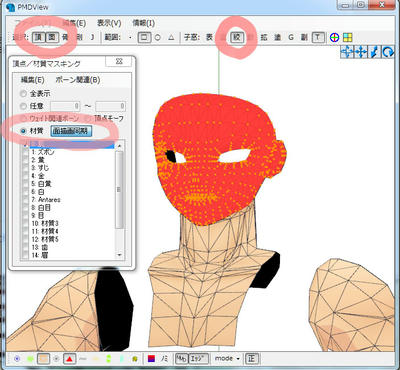Click the diagonal arrow zoom view icon
This screenshot has width=400, height=370.
pyautogui.click(x=374, y=52)
